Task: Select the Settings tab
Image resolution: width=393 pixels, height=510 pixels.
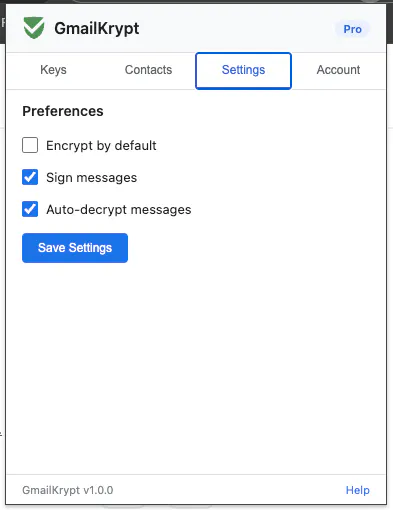Action: tap(243, 71)
